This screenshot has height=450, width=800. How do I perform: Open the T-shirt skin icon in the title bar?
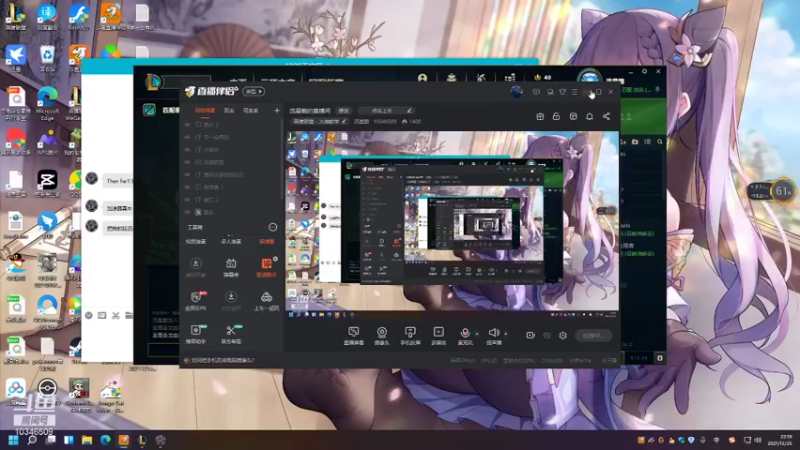point(562,92)
